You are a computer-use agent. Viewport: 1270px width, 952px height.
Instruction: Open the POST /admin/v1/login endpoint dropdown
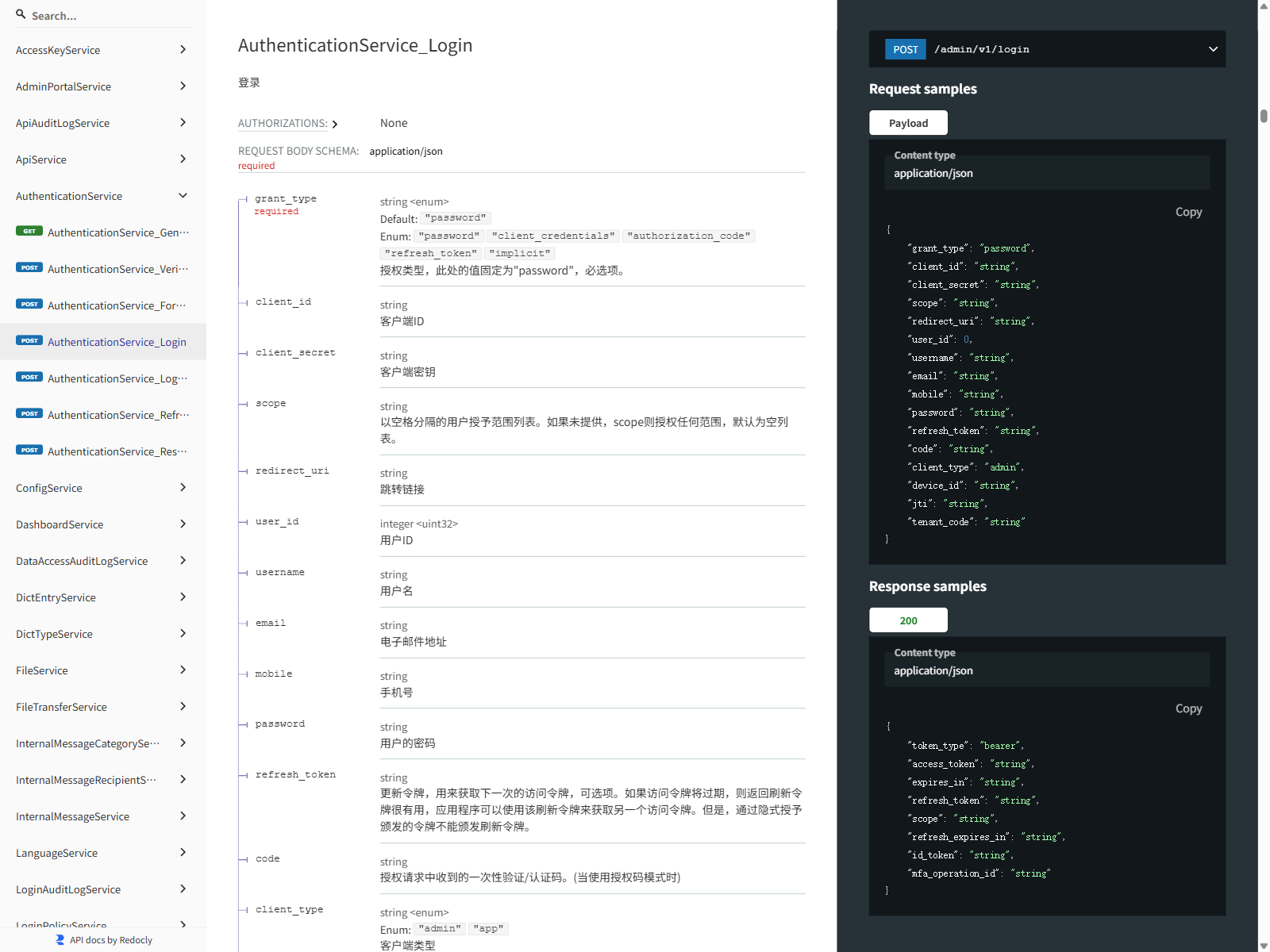pyautogui.click(x=1047, y=49)
